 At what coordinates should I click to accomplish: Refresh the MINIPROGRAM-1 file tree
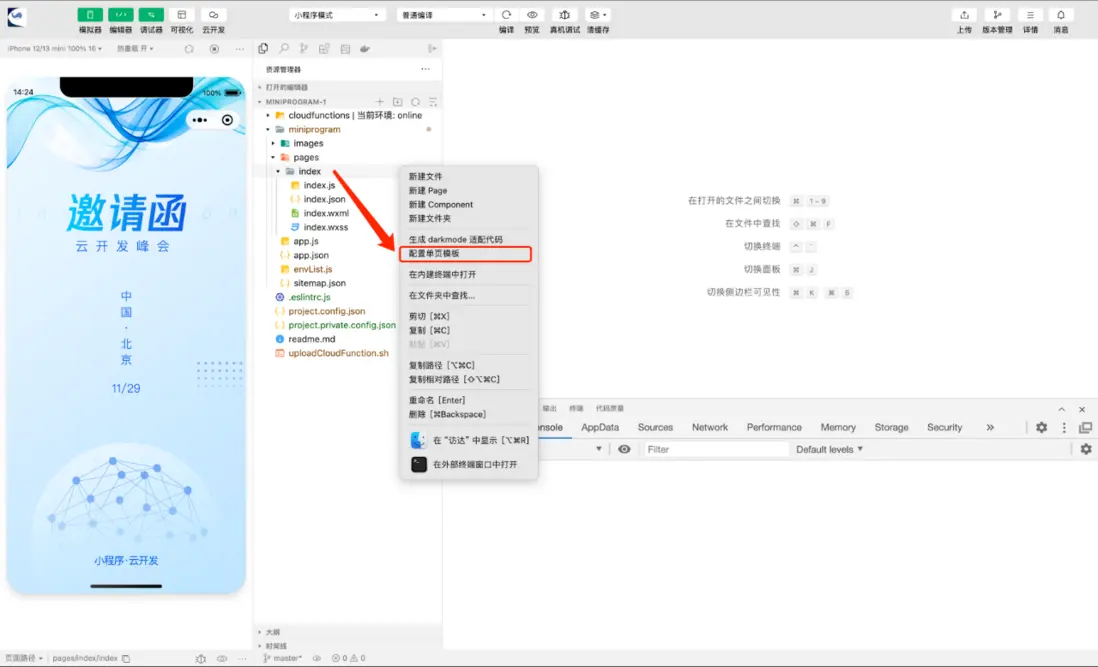coord(415,101)
